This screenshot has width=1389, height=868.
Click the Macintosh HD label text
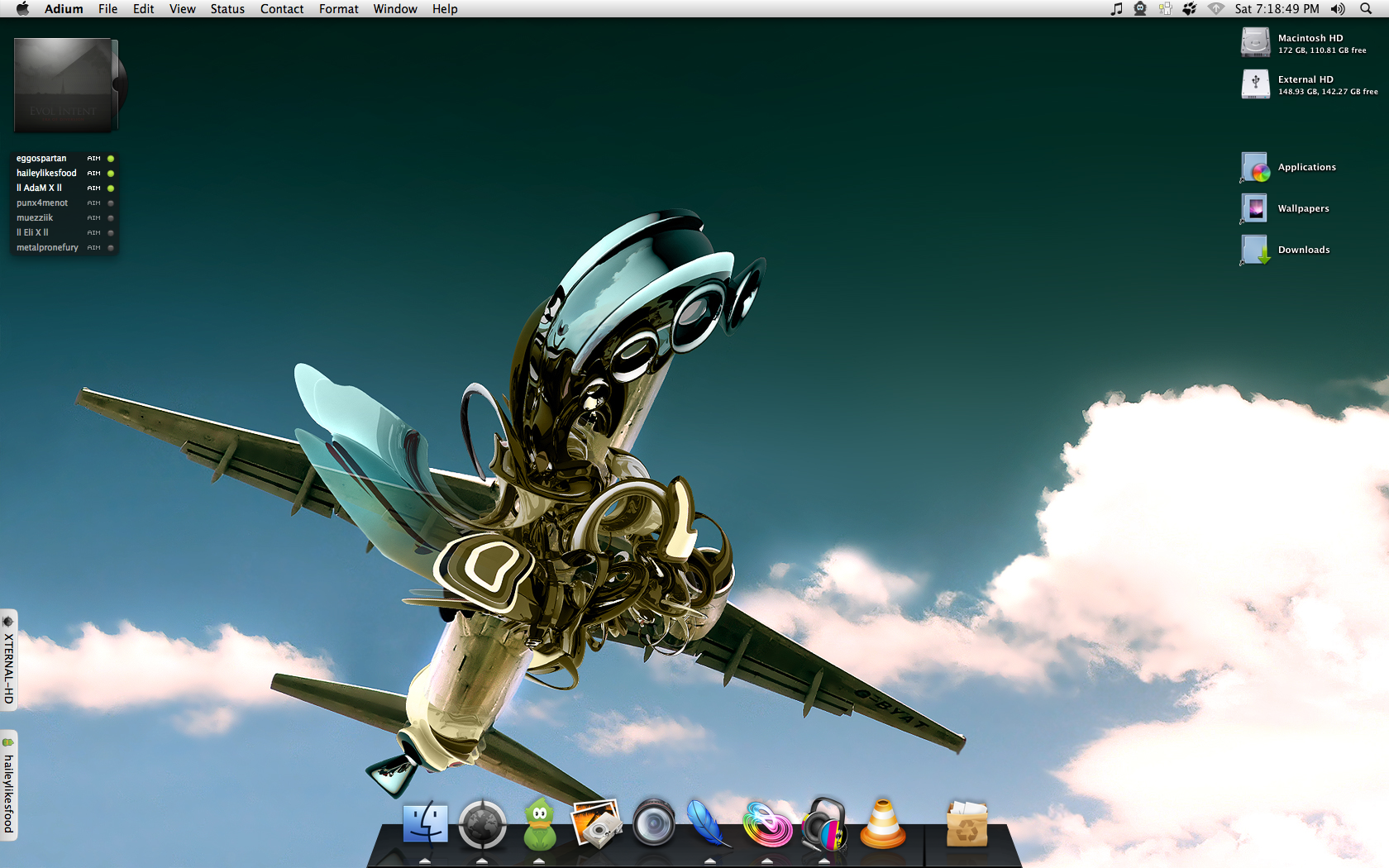tap(1310, 38)
